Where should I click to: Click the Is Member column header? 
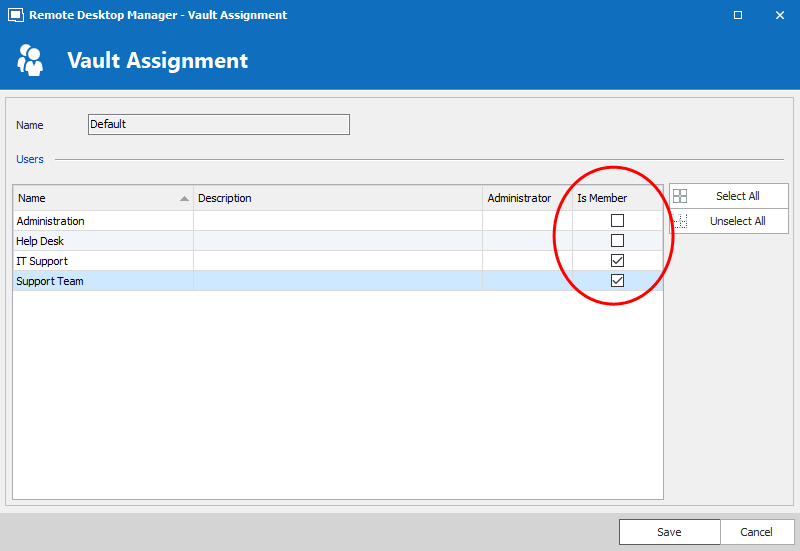tap(602, 198)
